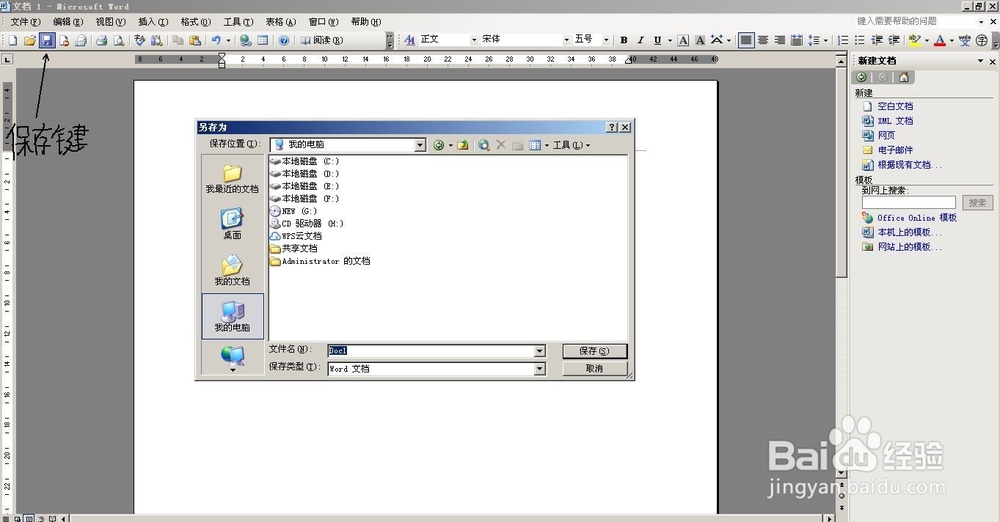Click the Insert Table grid icon
The width and height of the screenshot is (1000, 522).
click(263, 40)
